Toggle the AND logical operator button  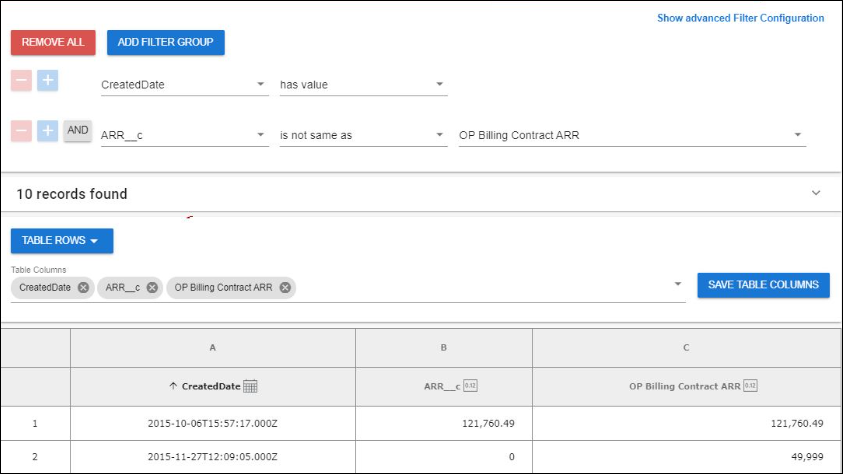click(77, 131)
